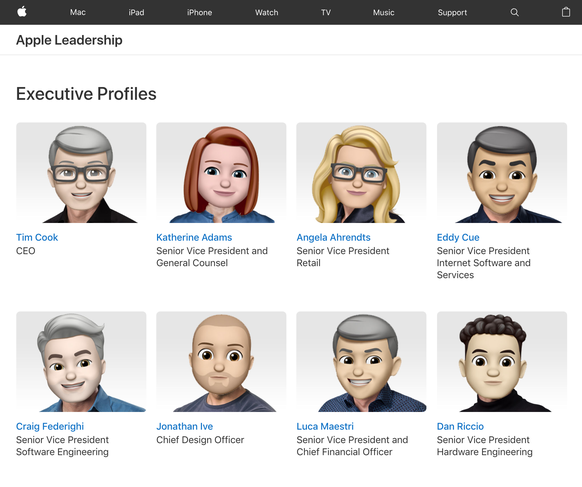
Task: Select Jonathan Ive's Memoji portrait
Action: coord(221,362)
